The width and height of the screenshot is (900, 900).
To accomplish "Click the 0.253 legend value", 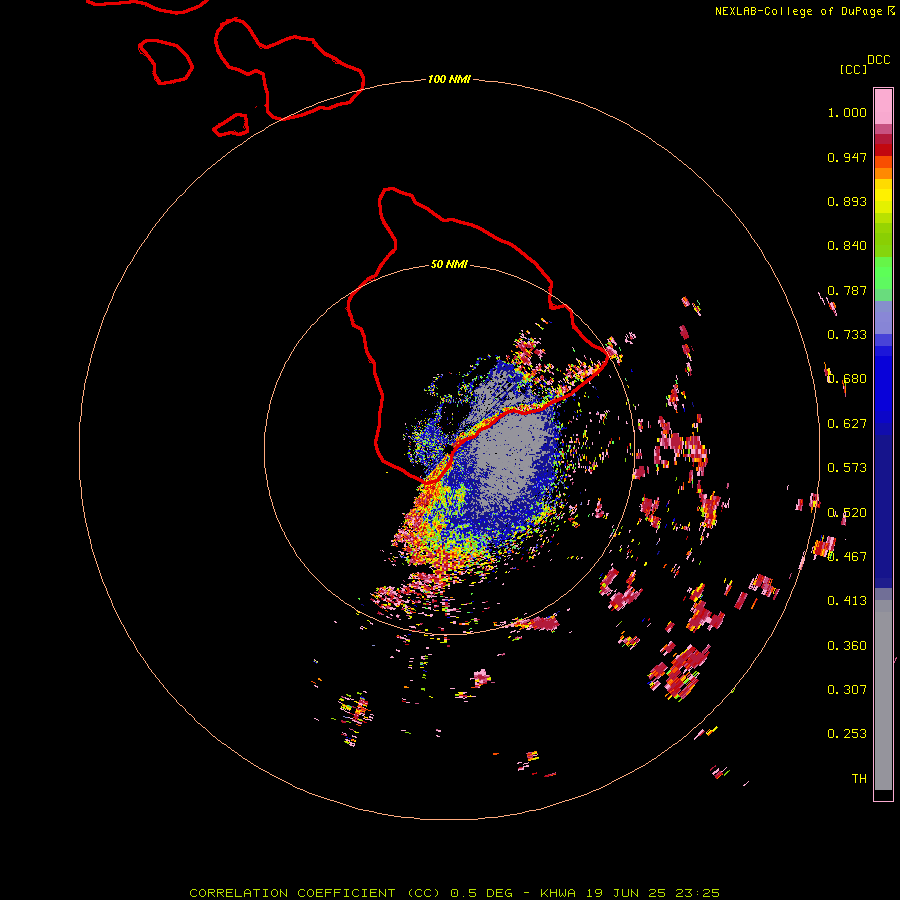I will pos(847,734).
